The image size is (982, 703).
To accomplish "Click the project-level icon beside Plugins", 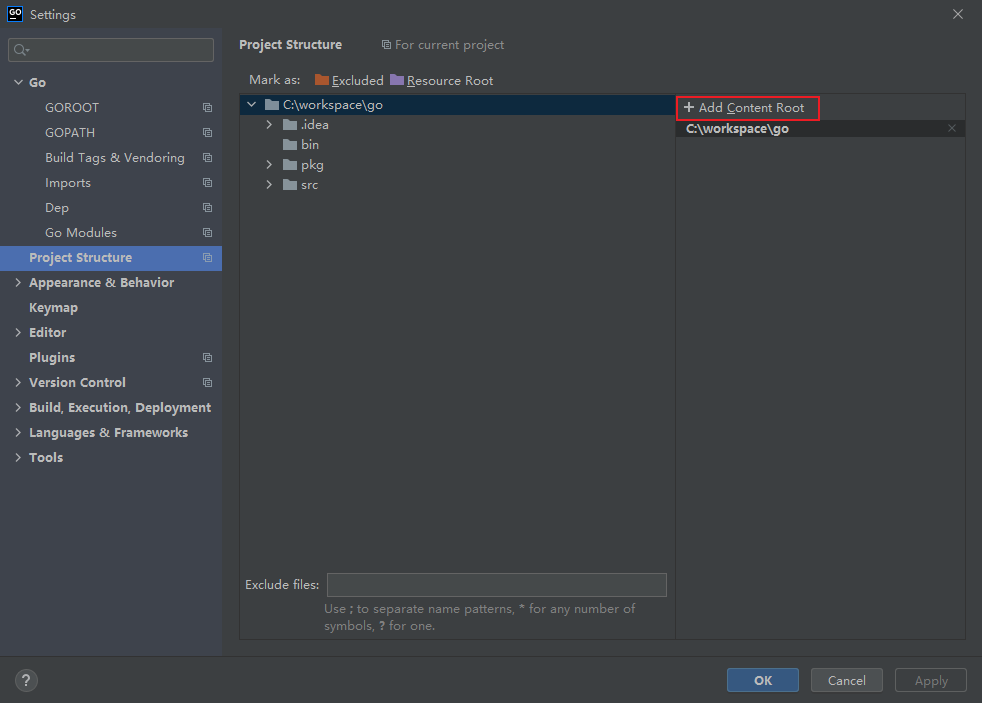I will point(207,358).
